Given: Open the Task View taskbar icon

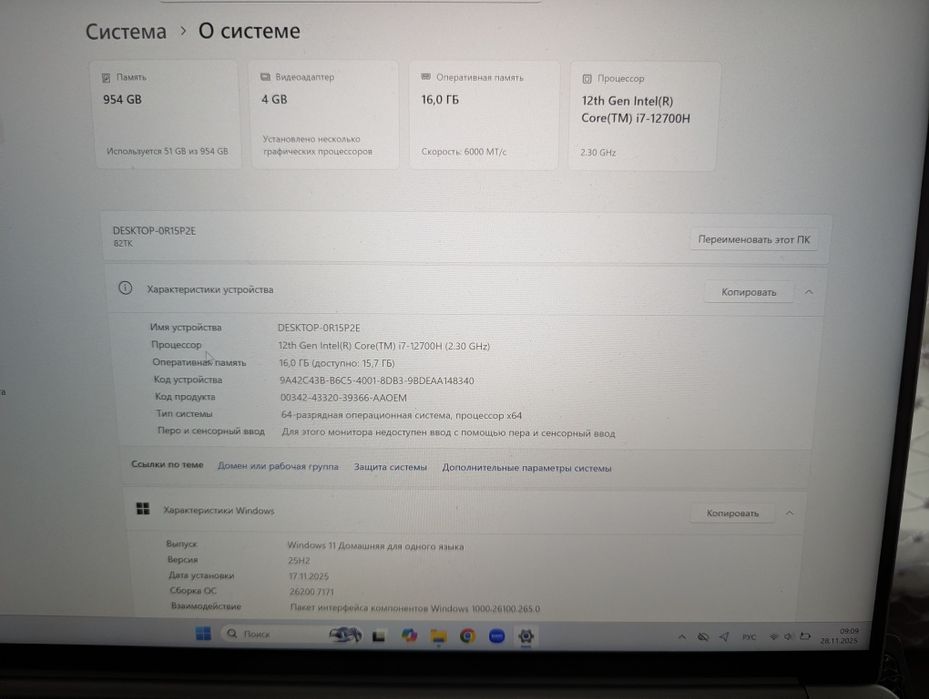Looking at the screenshot, I should (379, 636).
